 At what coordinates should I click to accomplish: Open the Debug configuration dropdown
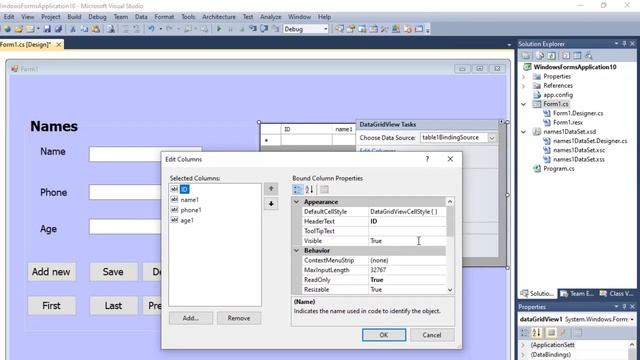pyautogui.click(x=325, y=29)
